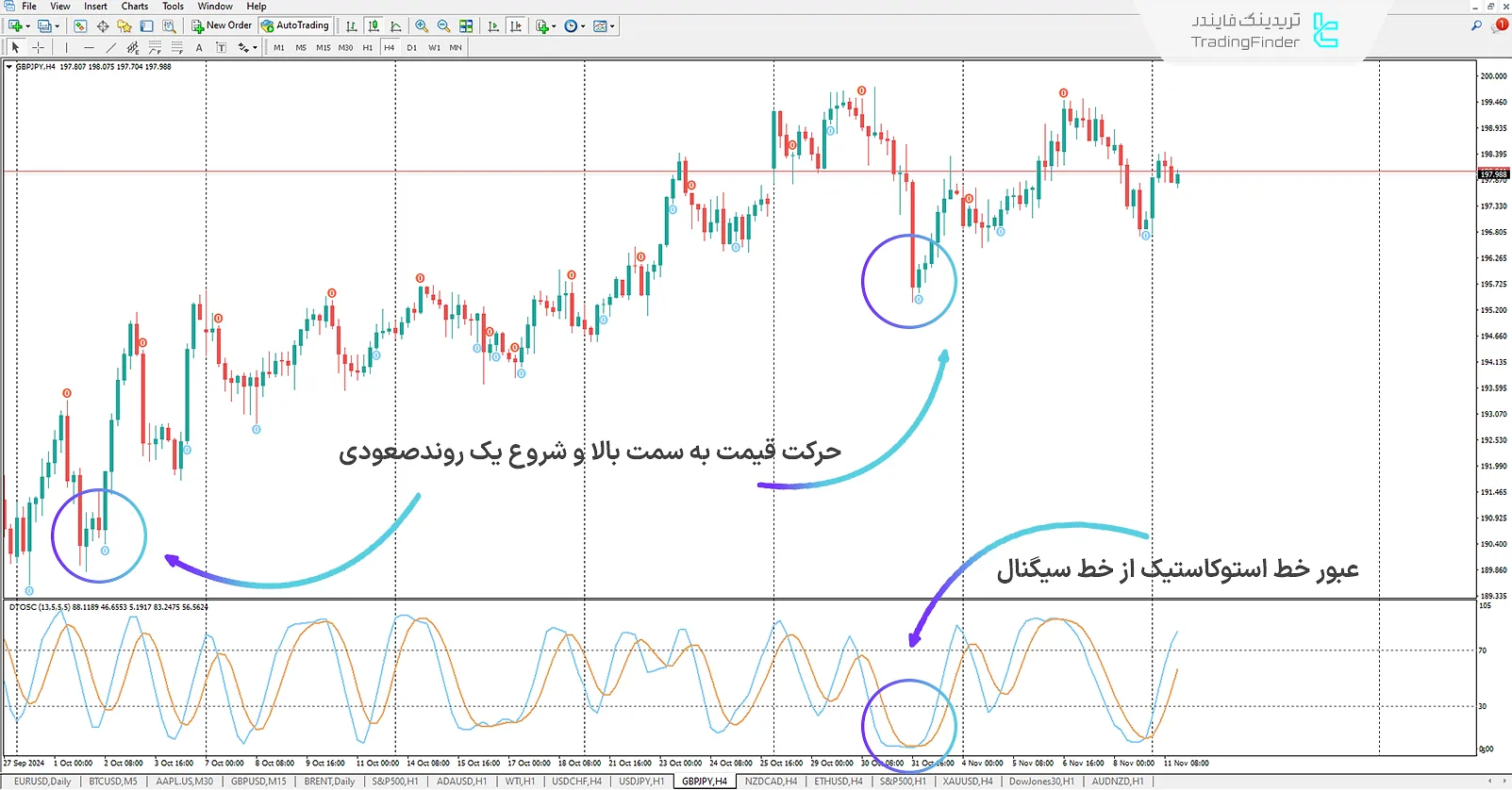Open a new chart with the toolbar icon
Screen dimensions: 1512x790
[x=15, y=26]
